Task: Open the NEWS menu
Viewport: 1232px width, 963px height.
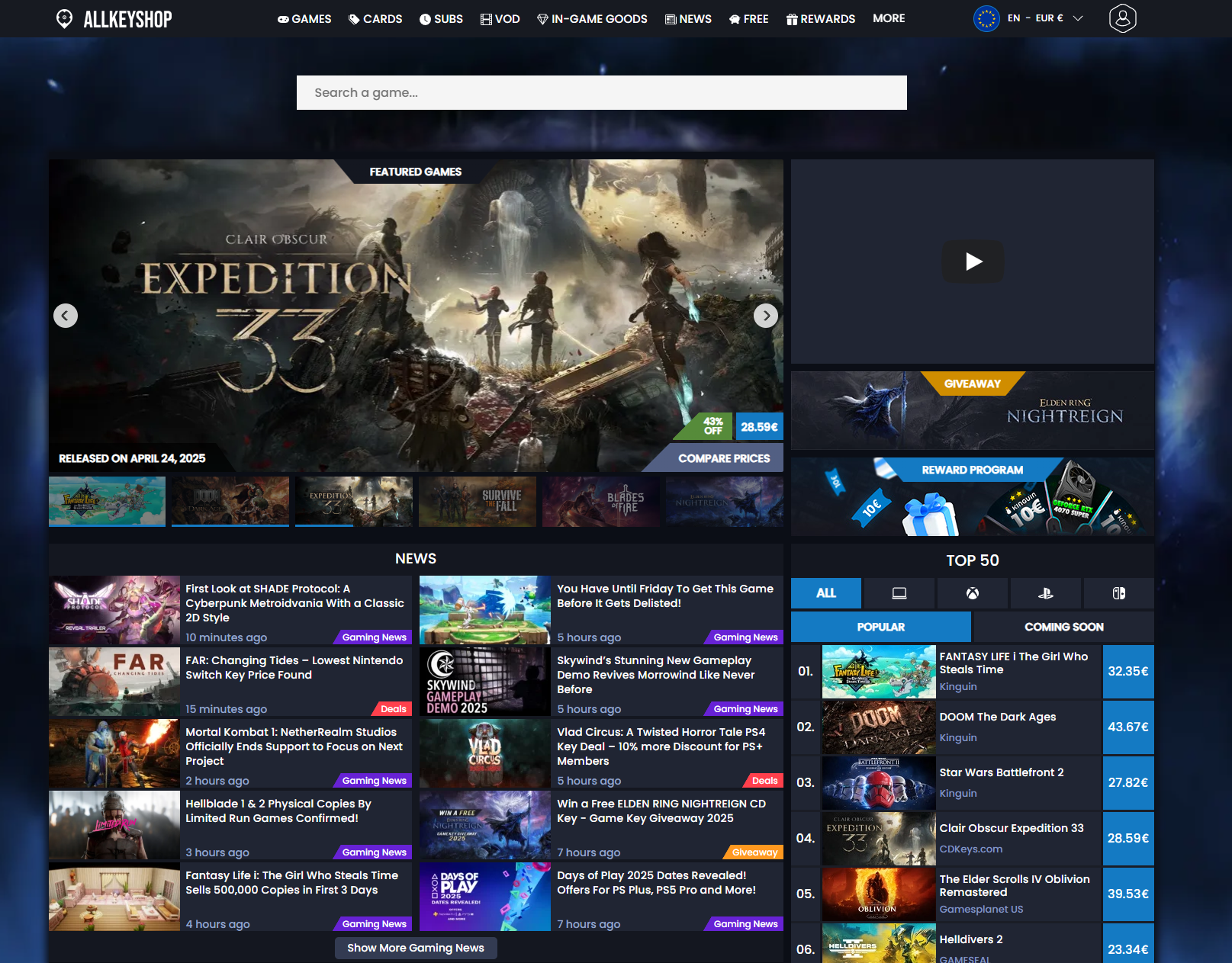Action: click(688, 19)
